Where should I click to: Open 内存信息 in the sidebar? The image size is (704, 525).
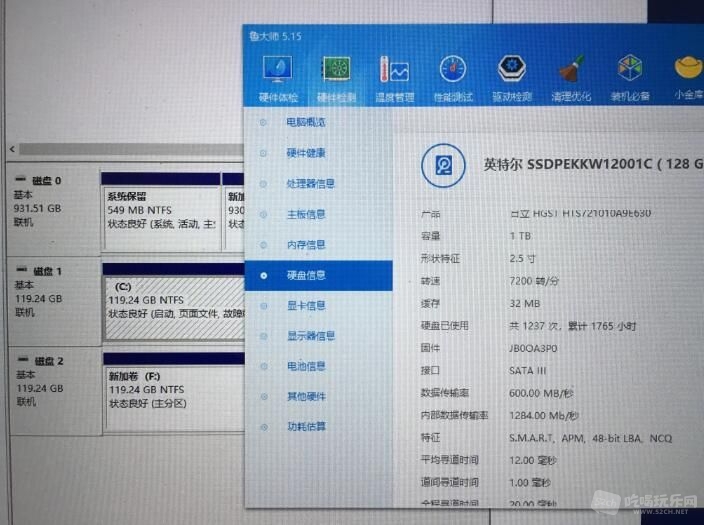306,245
